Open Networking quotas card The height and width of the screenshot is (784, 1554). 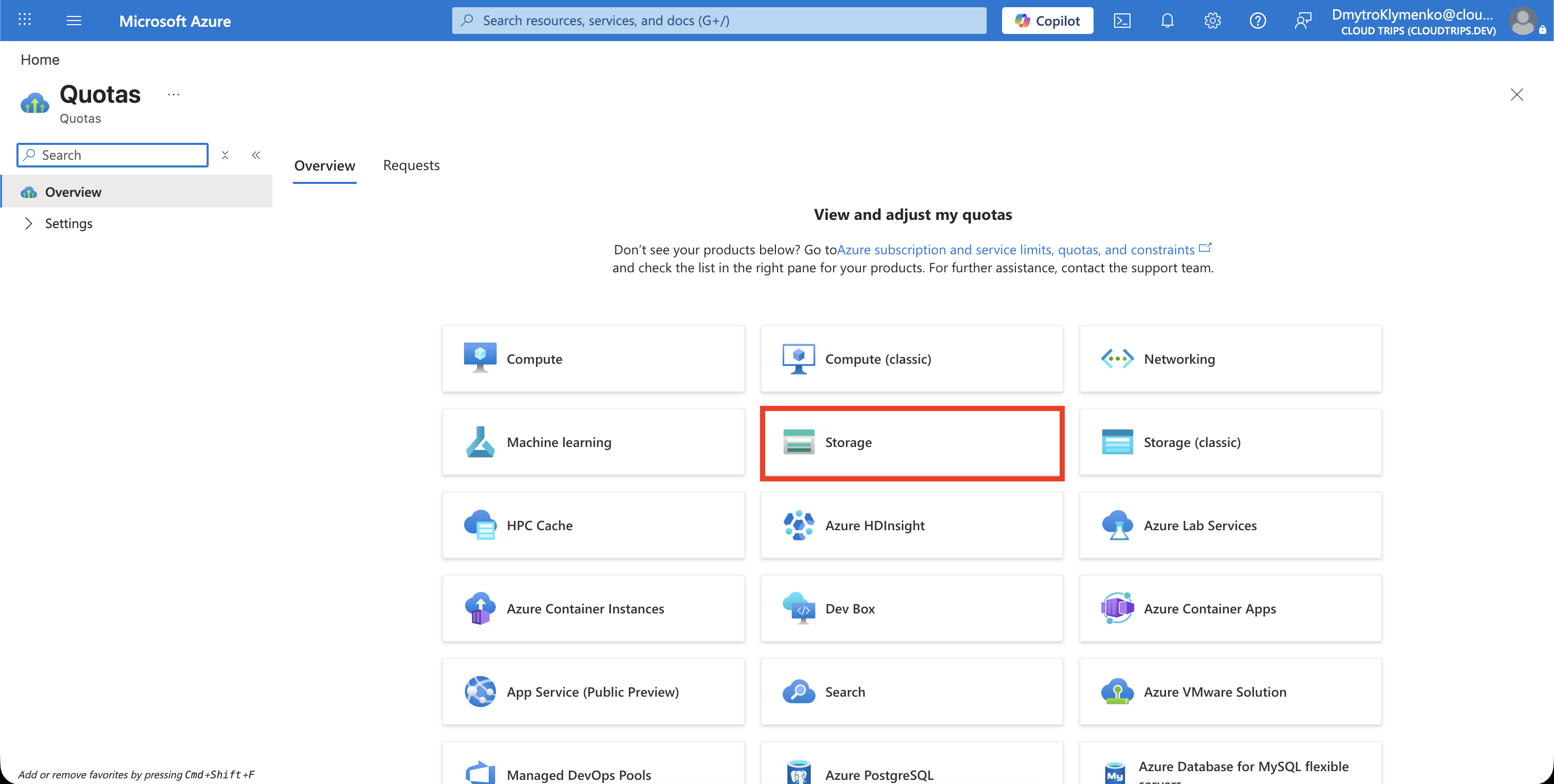click(x=1230, y=359)
